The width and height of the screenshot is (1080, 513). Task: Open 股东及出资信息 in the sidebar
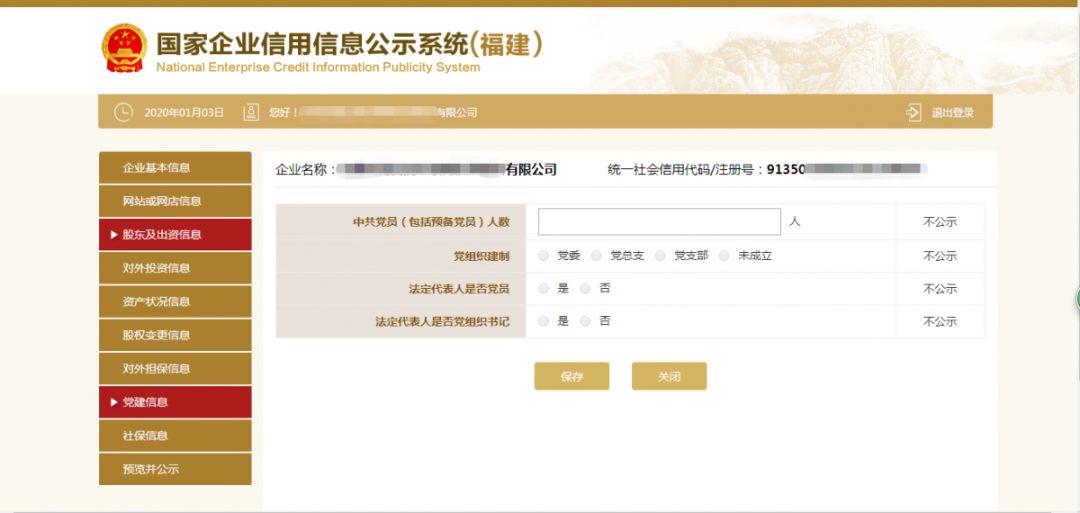point(175,235)
